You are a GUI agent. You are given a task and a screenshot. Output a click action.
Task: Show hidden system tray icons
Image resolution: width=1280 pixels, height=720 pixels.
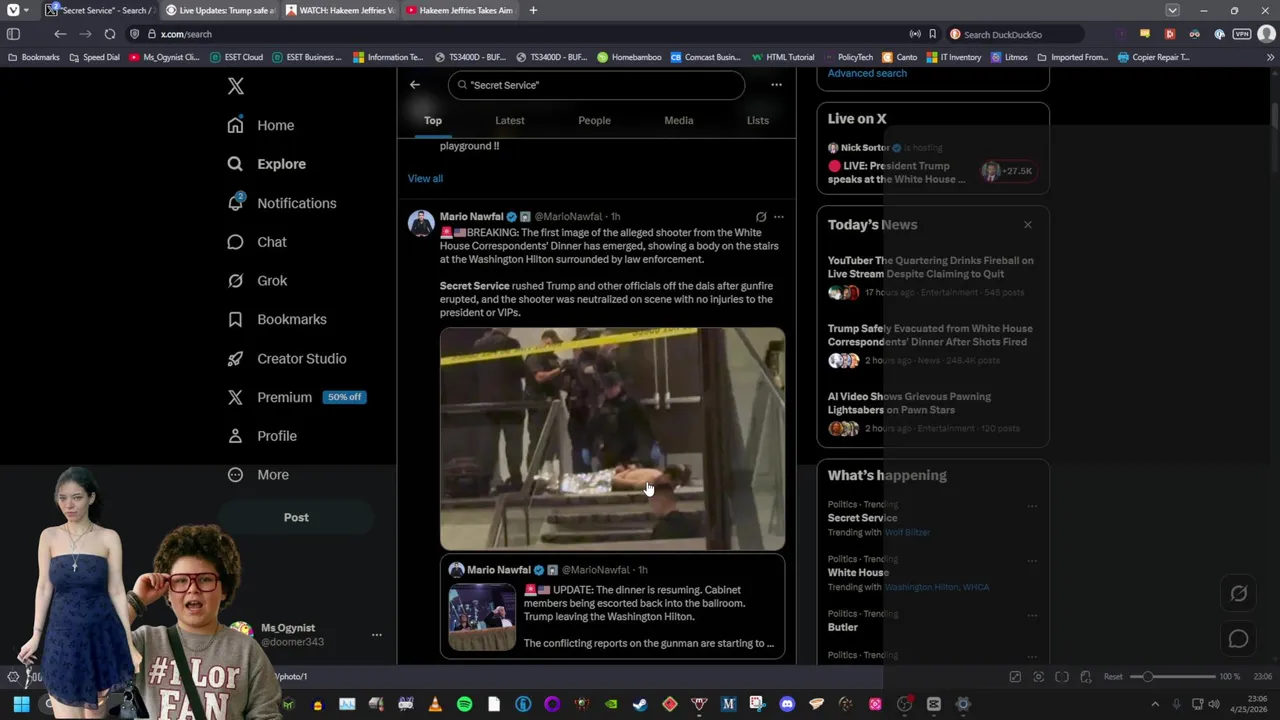click(1155, 704)
